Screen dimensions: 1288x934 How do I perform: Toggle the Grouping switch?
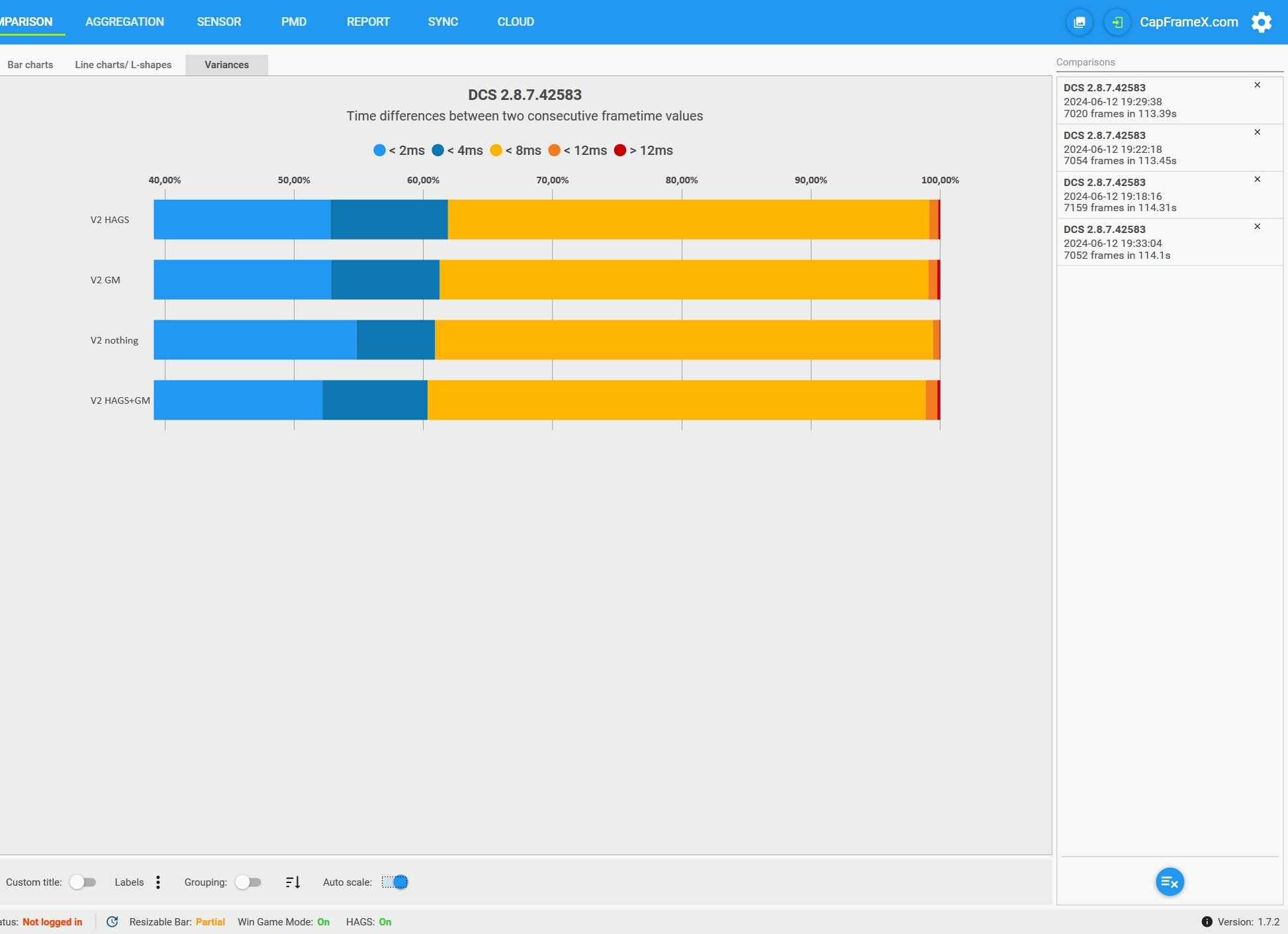(x=248, y=882)
